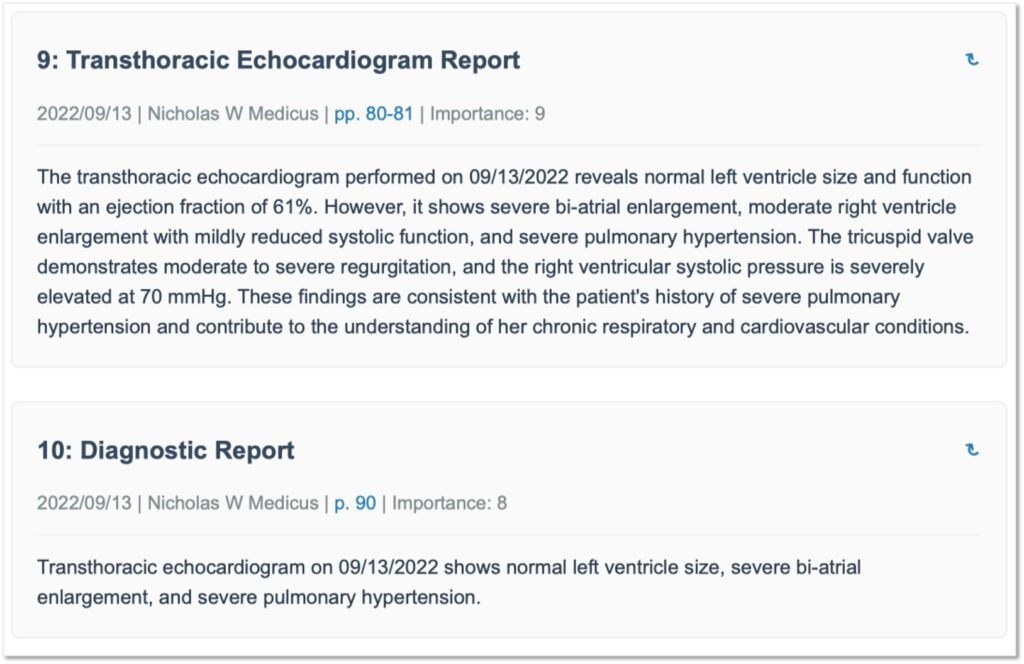Click the "Importance: 8" label
This screenshot has width=1024, height=664.
[449, 503]
